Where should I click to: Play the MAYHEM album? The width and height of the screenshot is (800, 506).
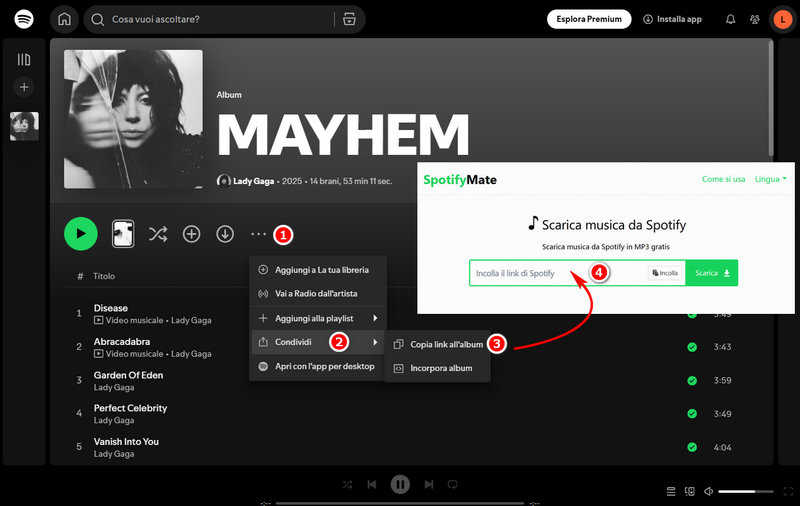click(81, 234)
